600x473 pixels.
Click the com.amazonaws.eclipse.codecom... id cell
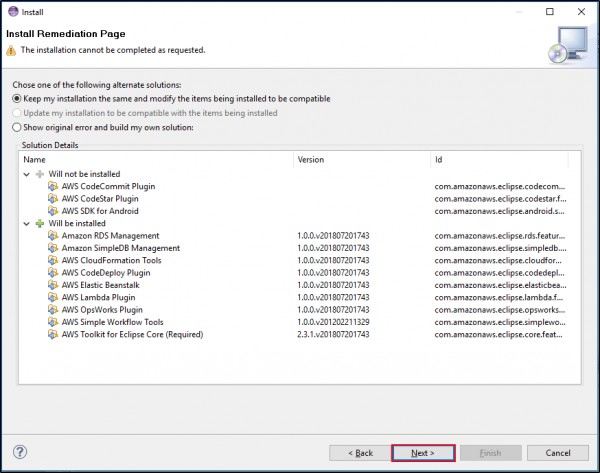(x=500, y=186)
